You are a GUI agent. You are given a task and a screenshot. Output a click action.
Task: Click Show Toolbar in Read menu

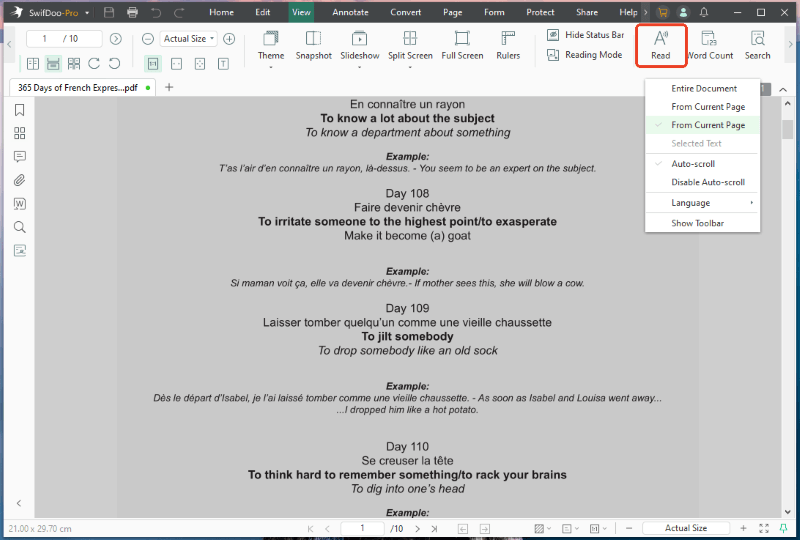pyautogui.click(x=703, y=223)
